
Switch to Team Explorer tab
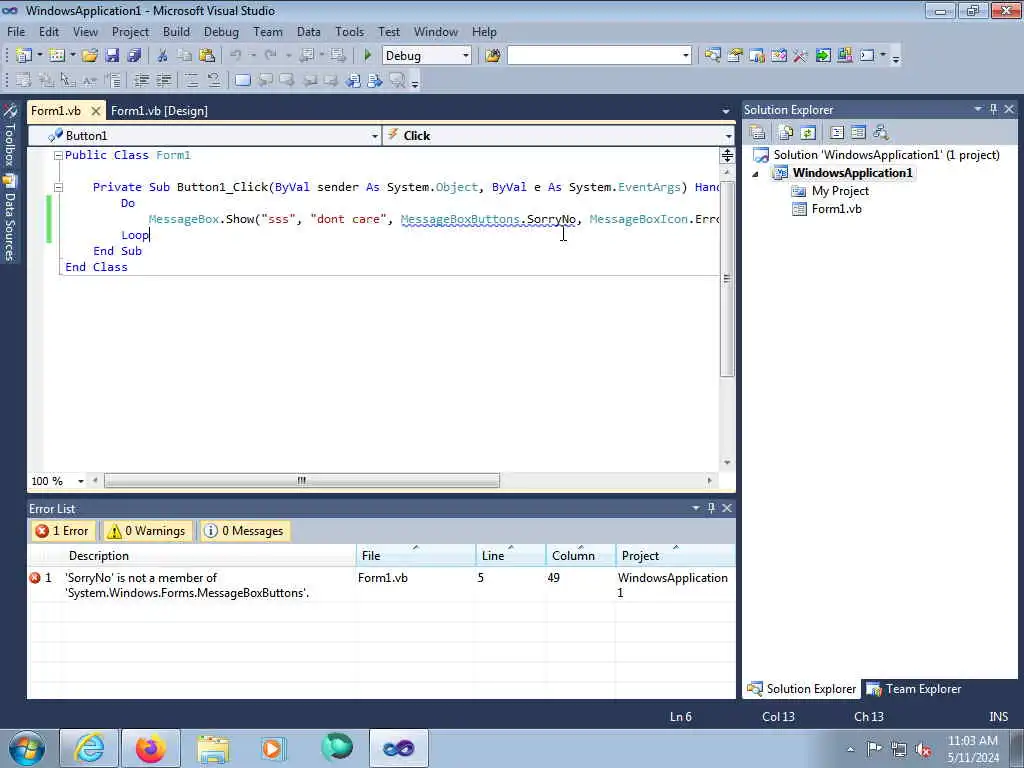click(x=914, y=688)
